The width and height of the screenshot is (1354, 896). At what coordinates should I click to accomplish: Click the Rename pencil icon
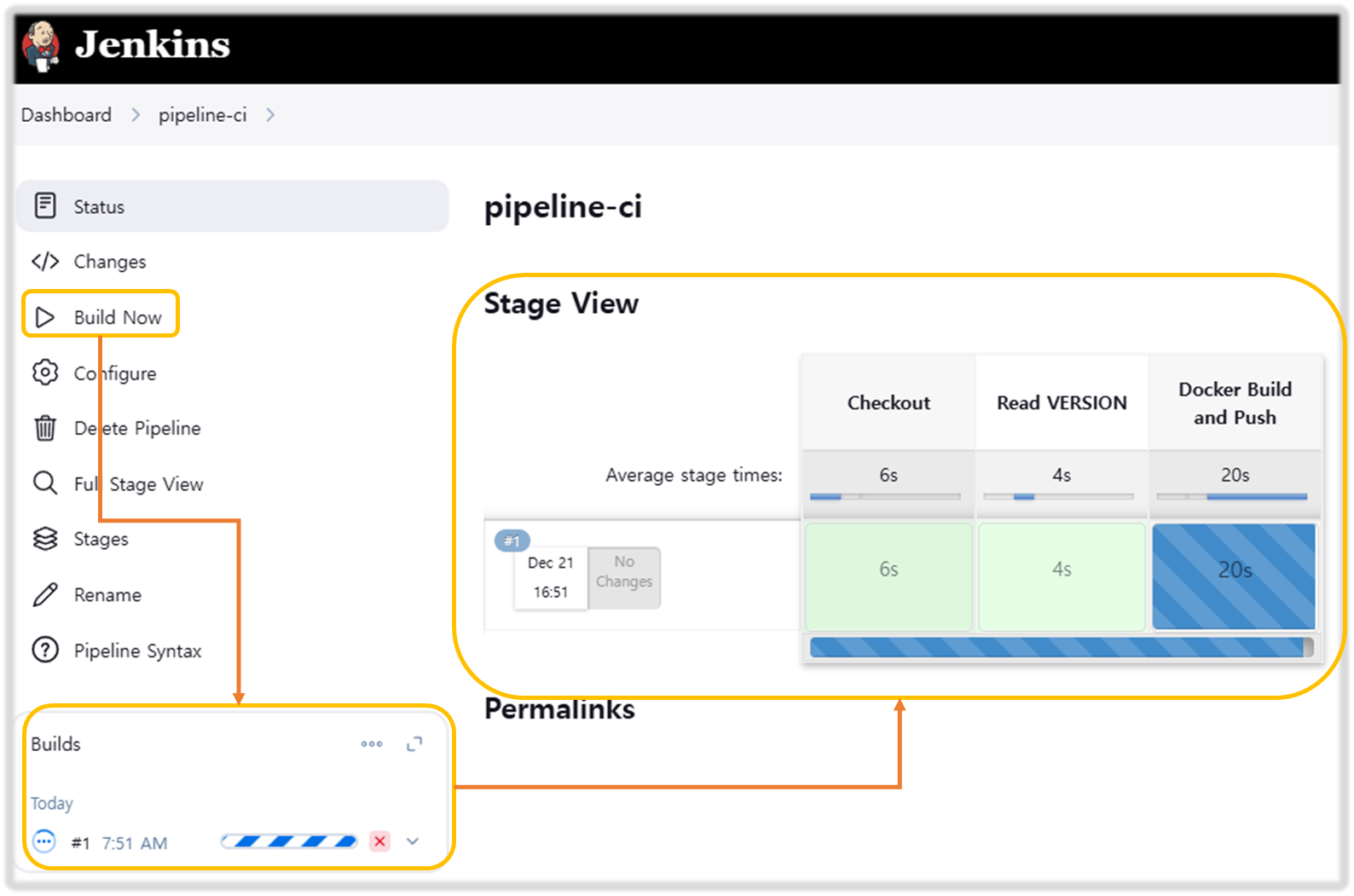45,594
